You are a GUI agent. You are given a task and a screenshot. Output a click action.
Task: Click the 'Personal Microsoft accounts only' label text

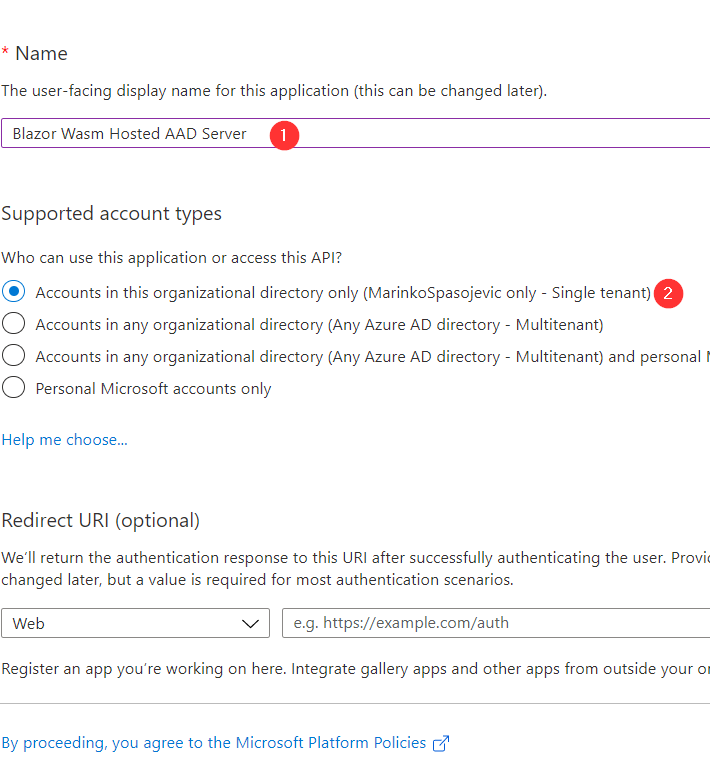point(153,388)
